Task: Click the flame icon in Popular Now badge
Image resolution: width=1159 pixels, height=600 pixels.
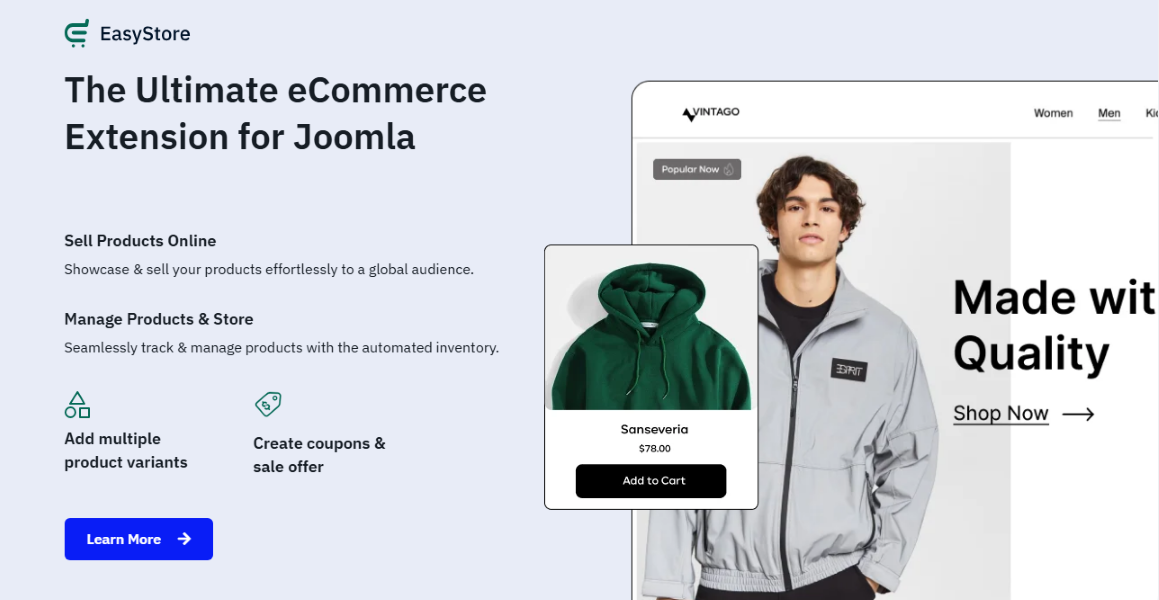Action: tap(729, 169)
